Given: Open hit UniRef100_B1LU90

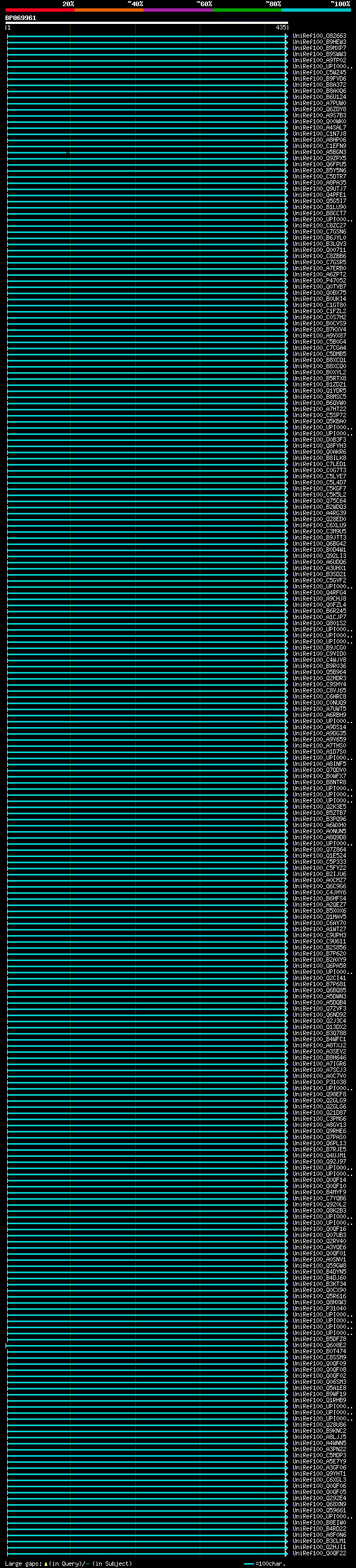Looking at the screenshot, I should click(x=319, y=207).
